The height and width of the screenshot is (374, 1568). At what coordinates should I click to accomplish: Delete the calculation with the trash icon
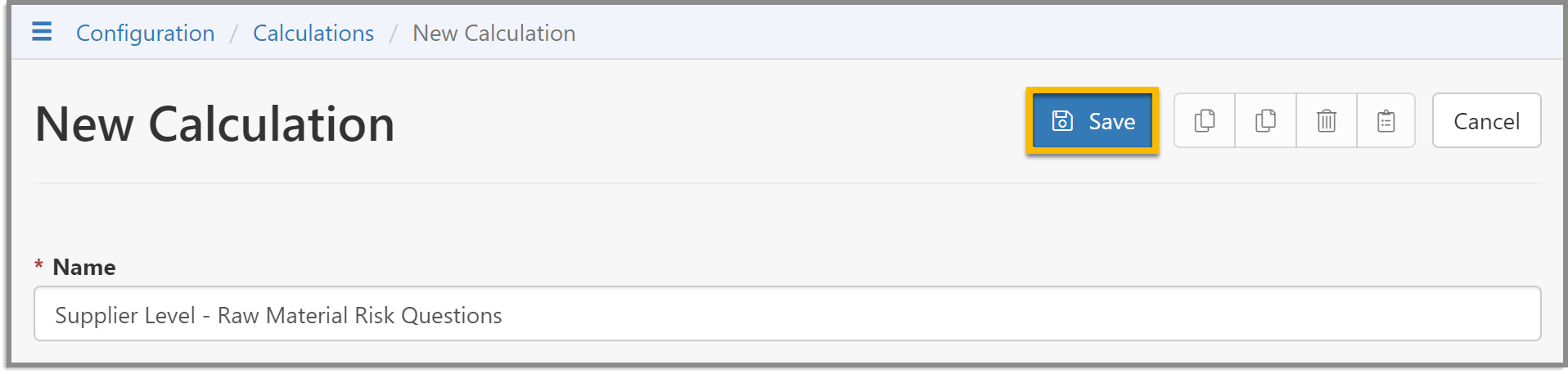[1327, 121]
